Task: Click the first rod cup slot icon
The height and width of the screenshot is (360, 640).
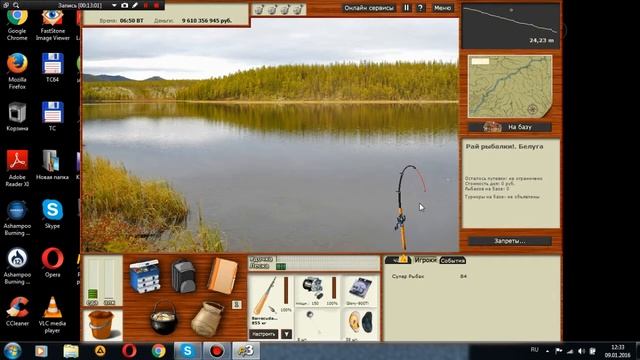Action: click(260, 9)
